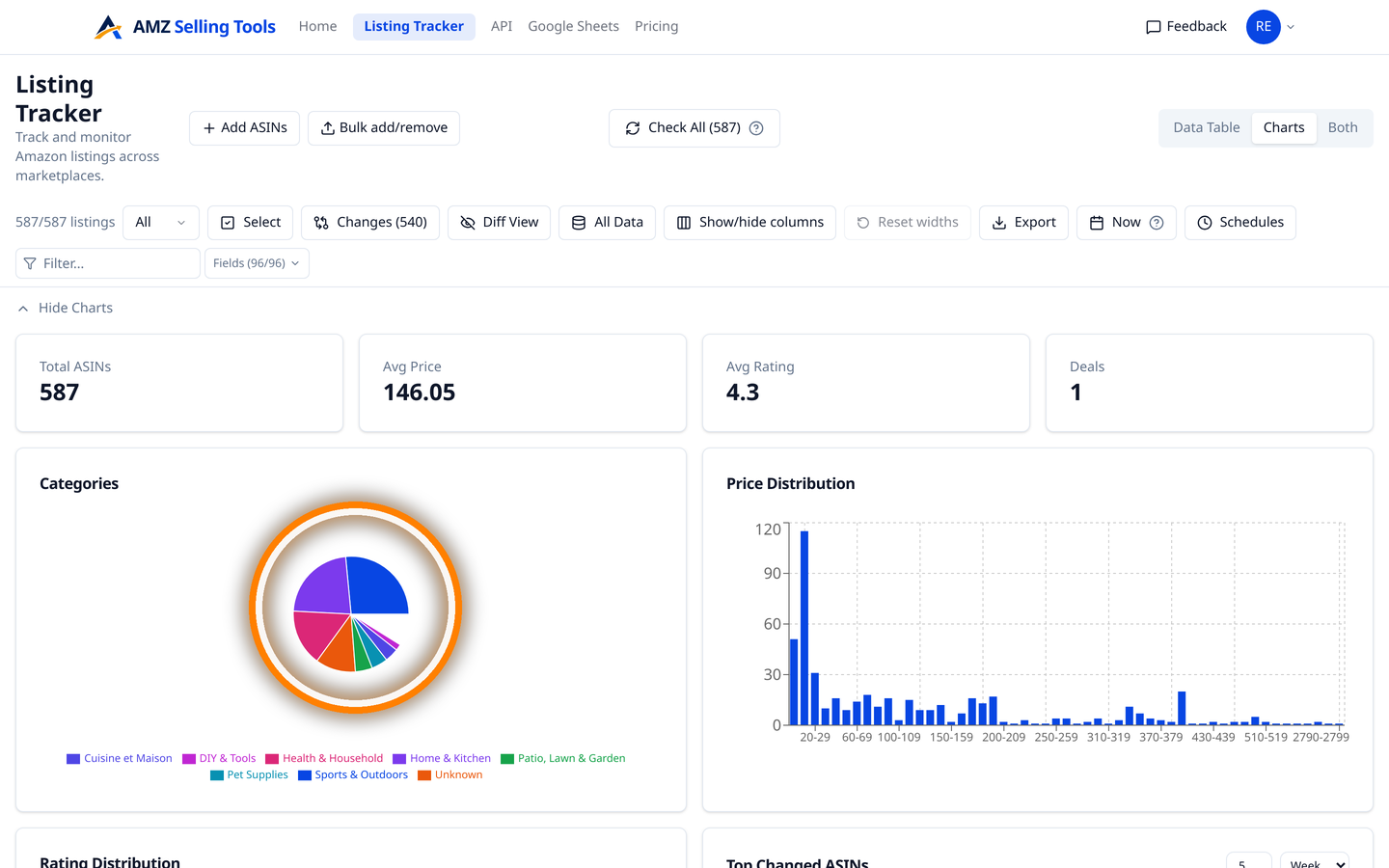
Task: Open Feedback from the header
Action: pyautogui.click(x=1185, y=26)
